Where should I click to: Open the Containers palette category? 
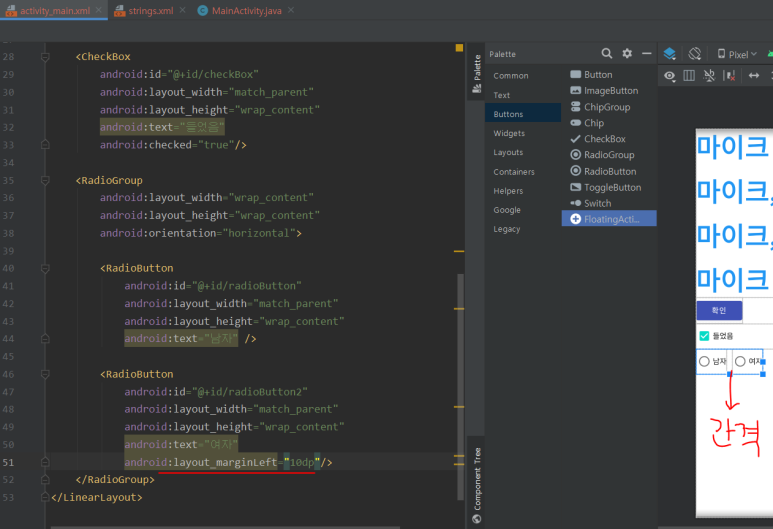(x=523, y=172)
